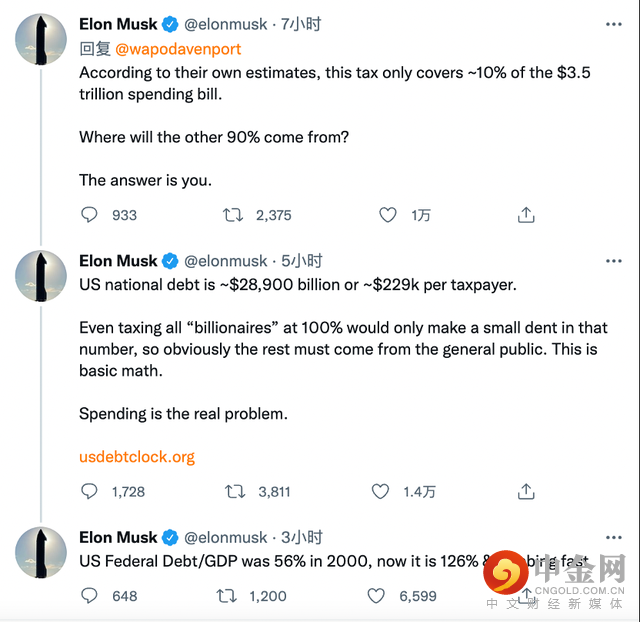Retweet the tweet with 2,375 retweets
Screen dimensions: 640x622
(232, 215)
